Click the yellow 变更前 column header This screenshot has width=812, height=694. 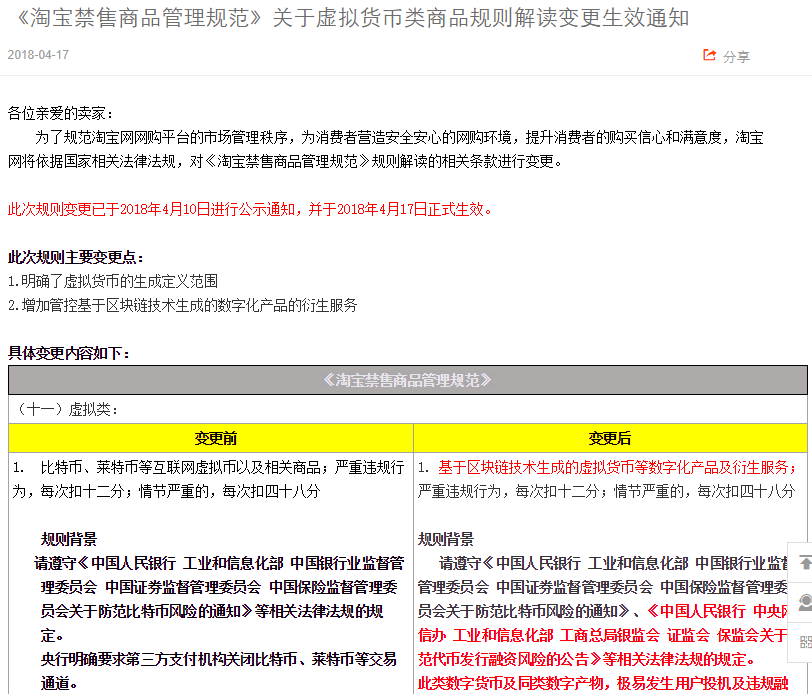(x=211, y=438)
